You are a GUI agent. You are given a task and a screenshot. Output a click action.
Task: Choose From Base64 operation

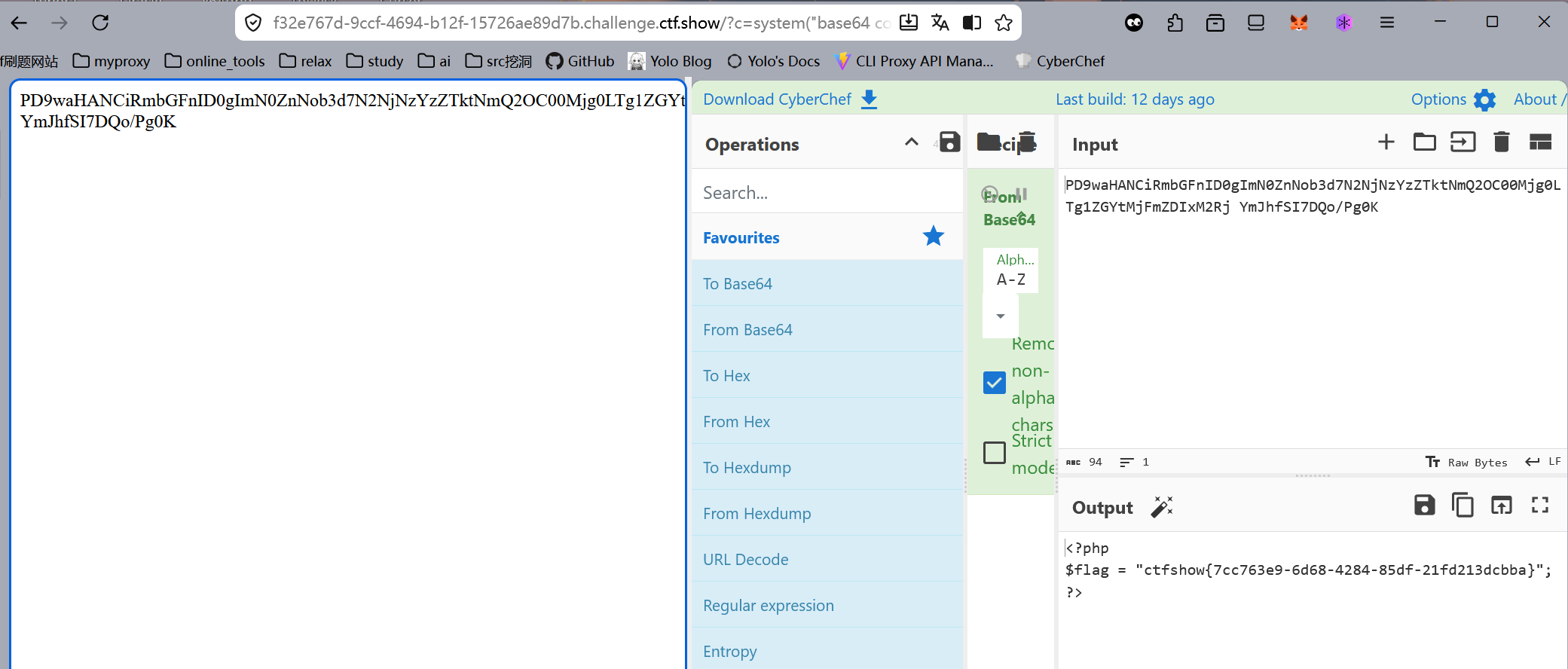click(x=827, y=329)
